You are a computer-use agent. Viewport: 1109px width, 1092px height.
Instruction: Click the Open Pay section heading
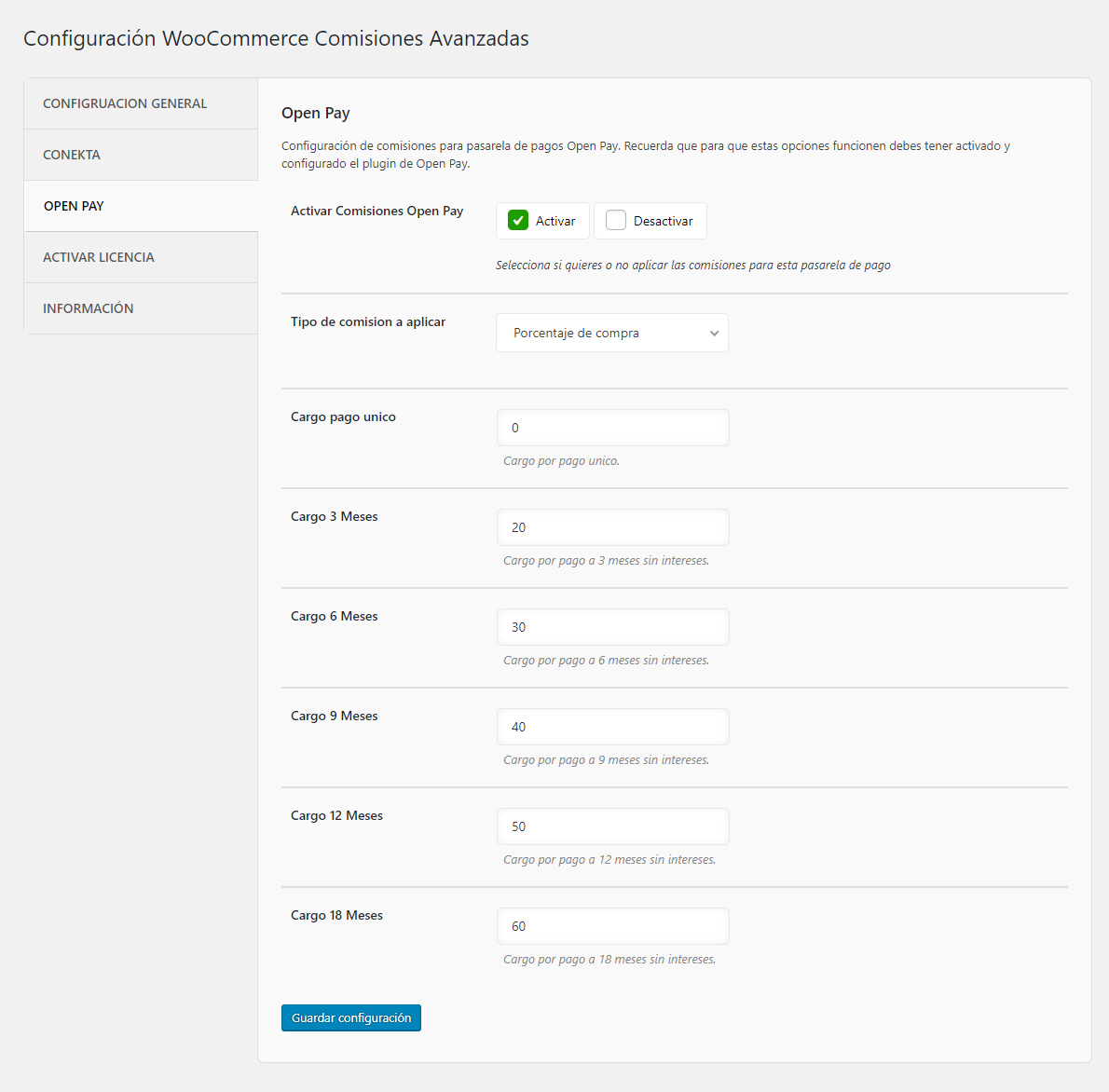click(x=316, y=114)
